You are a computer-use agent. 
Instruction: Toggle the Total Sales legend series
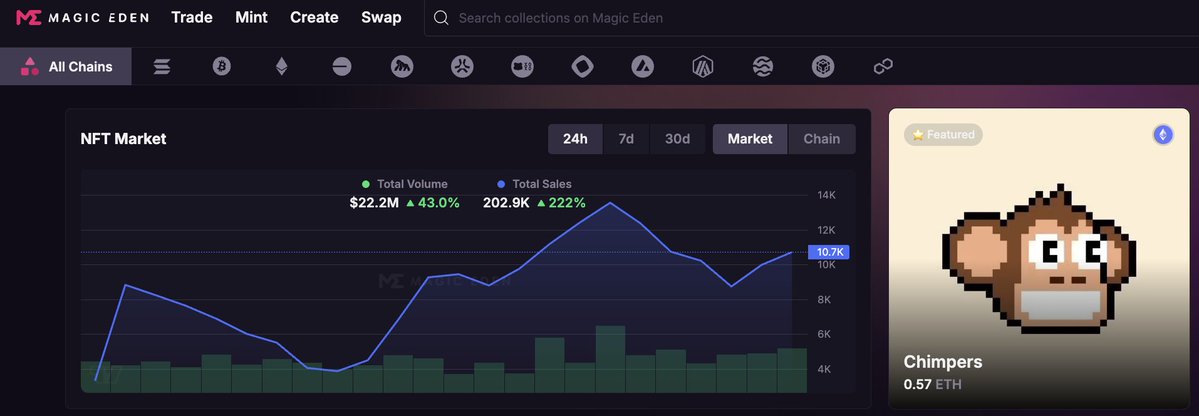(534, 184)
